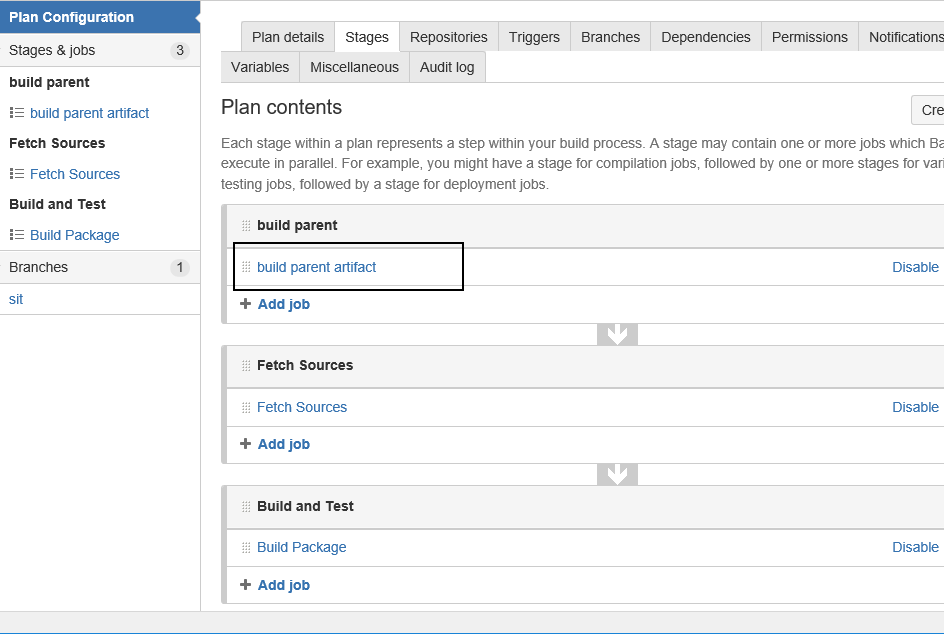The width and height of the screenshot is (944, 634).
Task: Click list icon beside Build Package in sidebar
Action: [17, 235]
